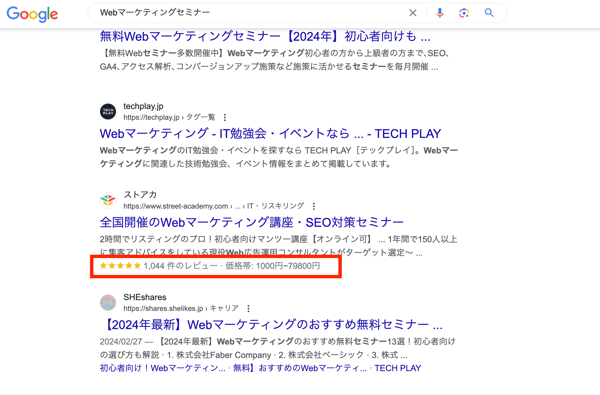Open more options for SHEshares result
600x395 pixels.
[248, 308]
